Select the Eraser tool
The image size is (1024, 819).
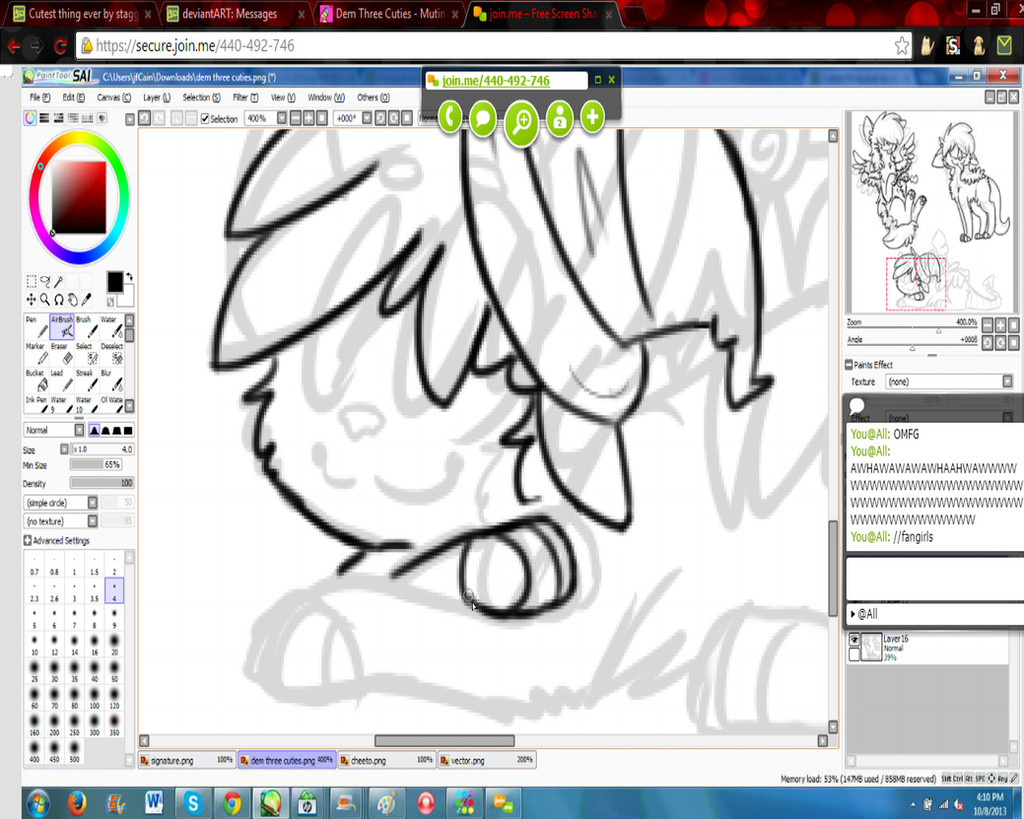(x=62, y=354)
